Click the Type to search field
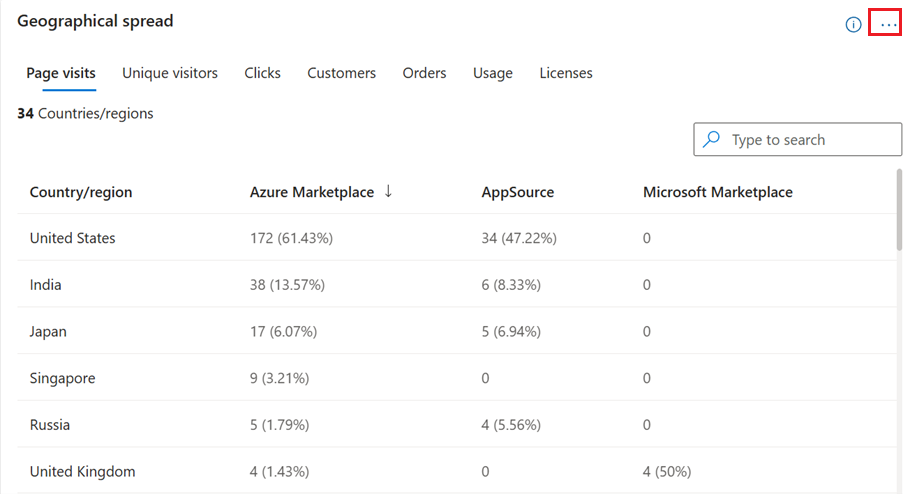The image size is (903, 494). coord(810,140)
